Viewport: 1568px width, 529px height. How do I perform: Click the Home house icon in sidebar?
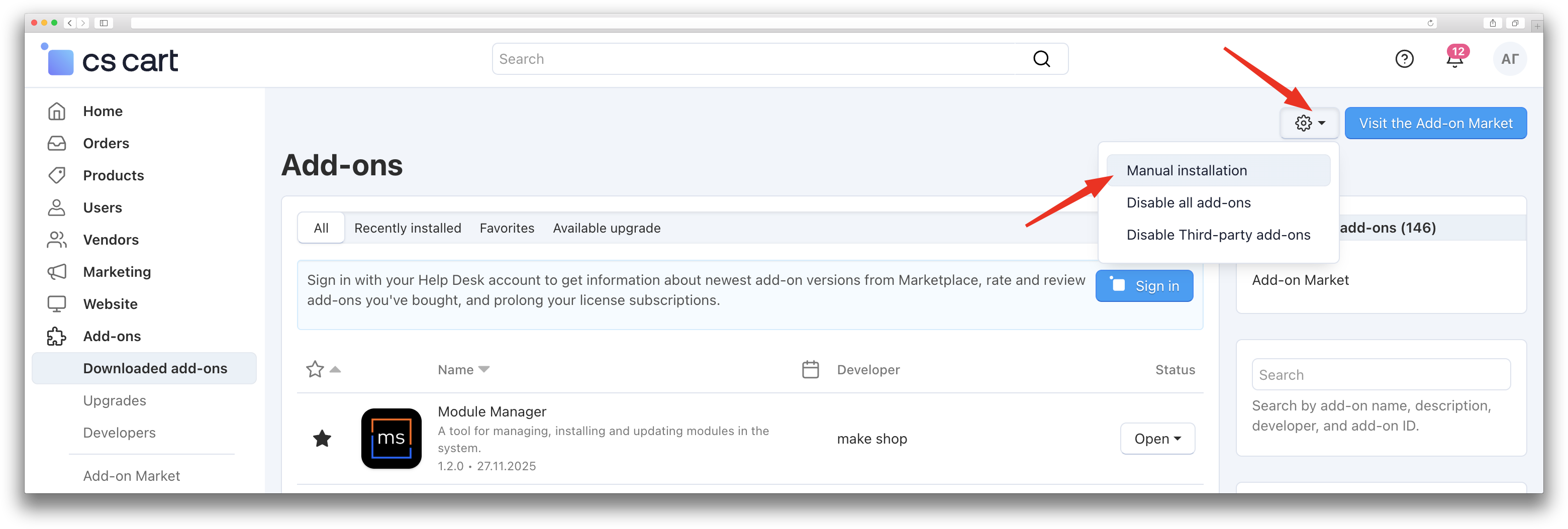point(57,112)
